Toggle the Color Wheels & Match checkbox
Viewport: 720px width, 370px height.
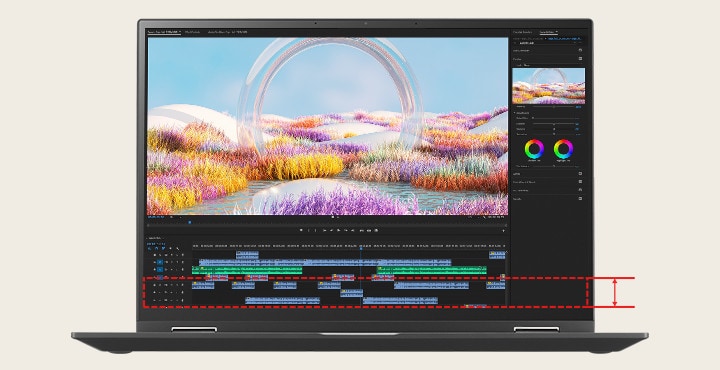click(580, 181)
